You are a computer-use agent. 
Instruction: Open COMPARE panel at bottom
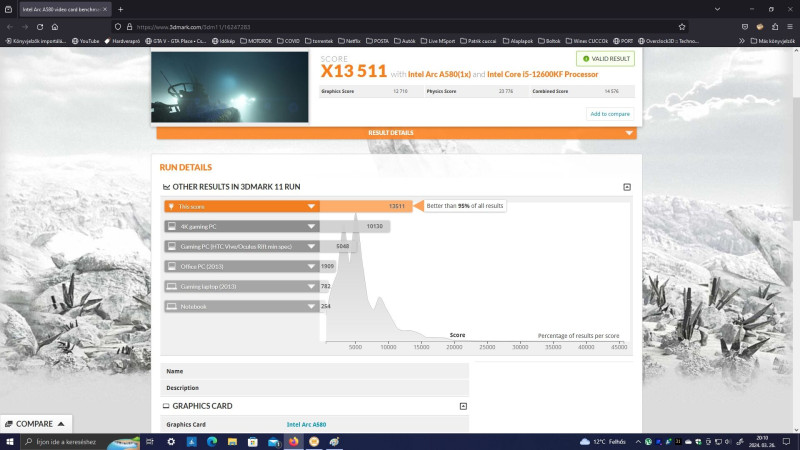36,424
